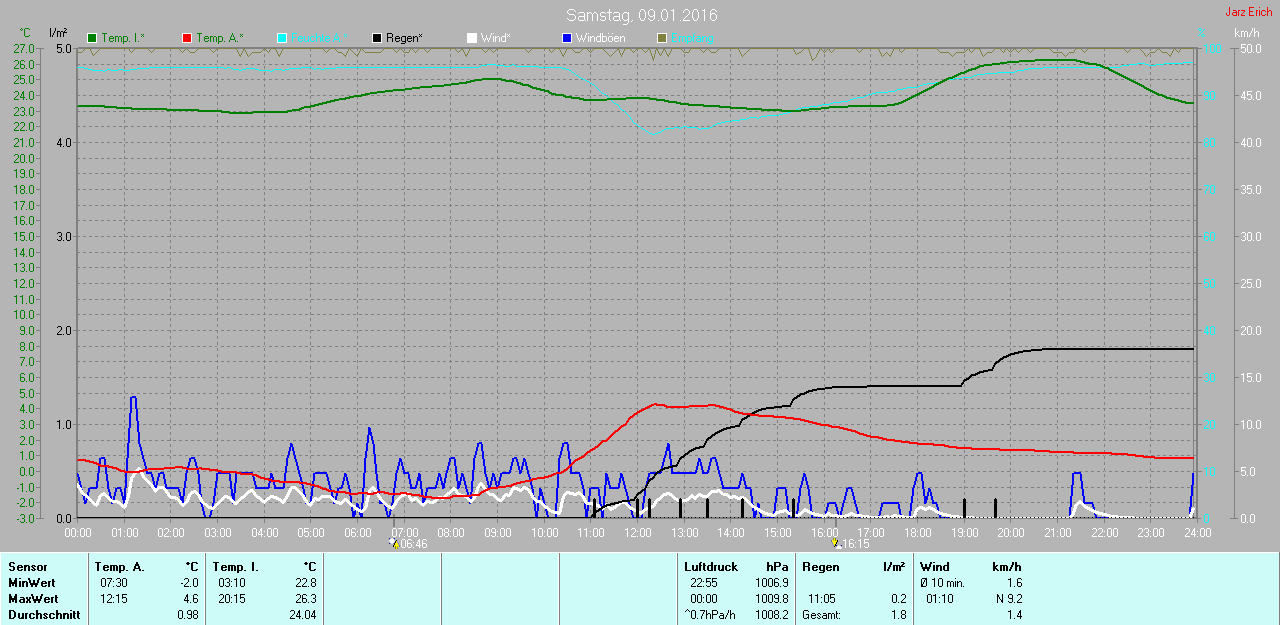Click the sunrise icon at 06:46
This screenshot has height=625, width=1280.
pyautogui.click(x=395, y=544)
